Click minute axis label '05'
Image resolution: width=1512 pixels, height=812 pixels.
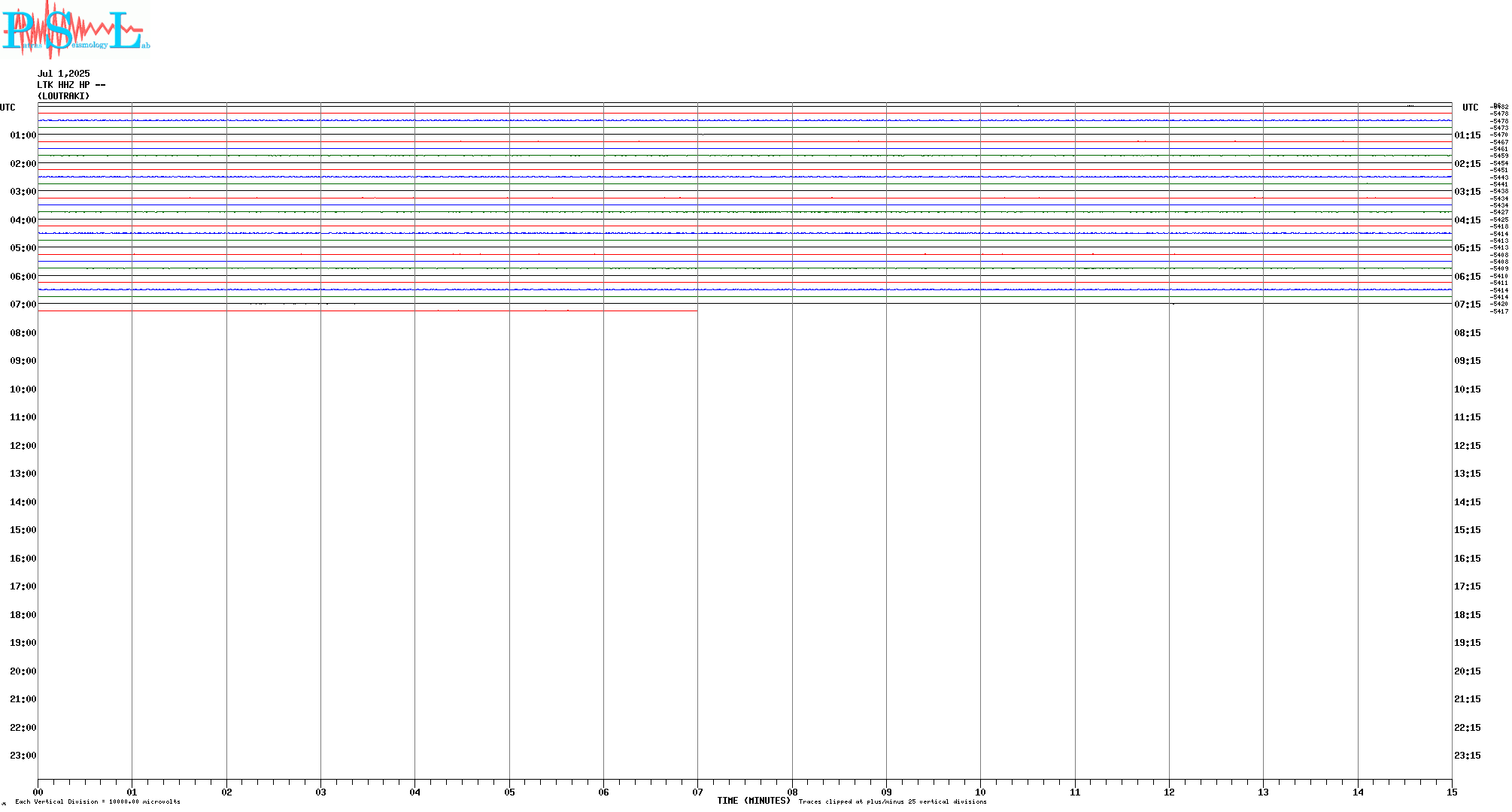509,792
